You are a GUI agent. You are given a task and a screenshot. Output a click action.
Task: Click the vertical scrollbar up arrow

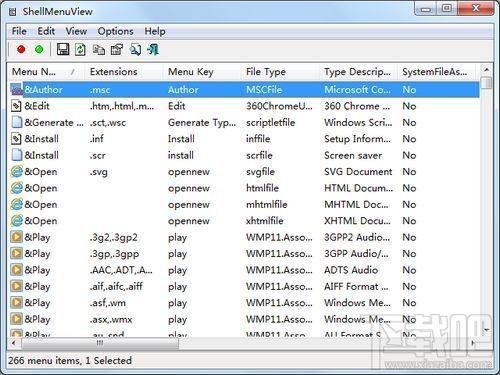(486, 70)
